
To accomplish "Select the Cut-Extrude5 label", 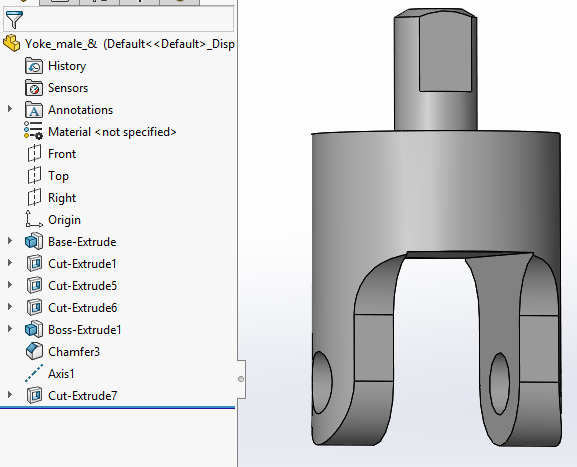I will (82, 286).
